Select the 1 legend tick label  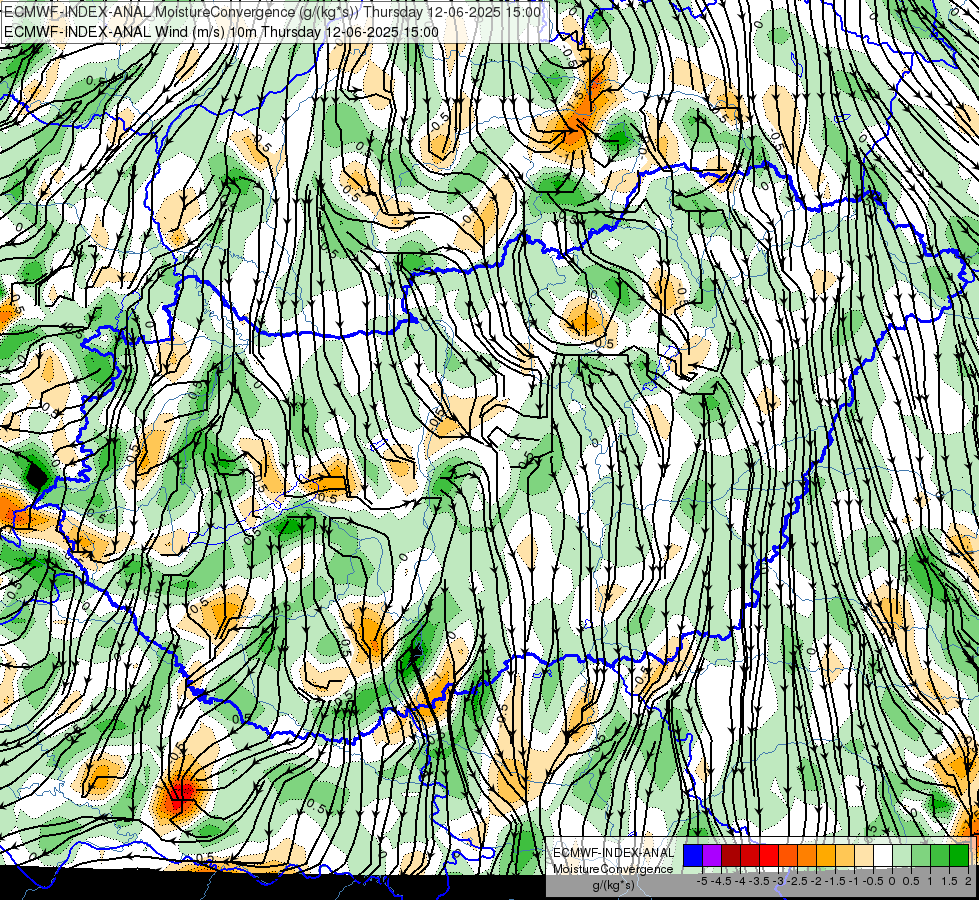pyautogui.click(x=930, y=881)
